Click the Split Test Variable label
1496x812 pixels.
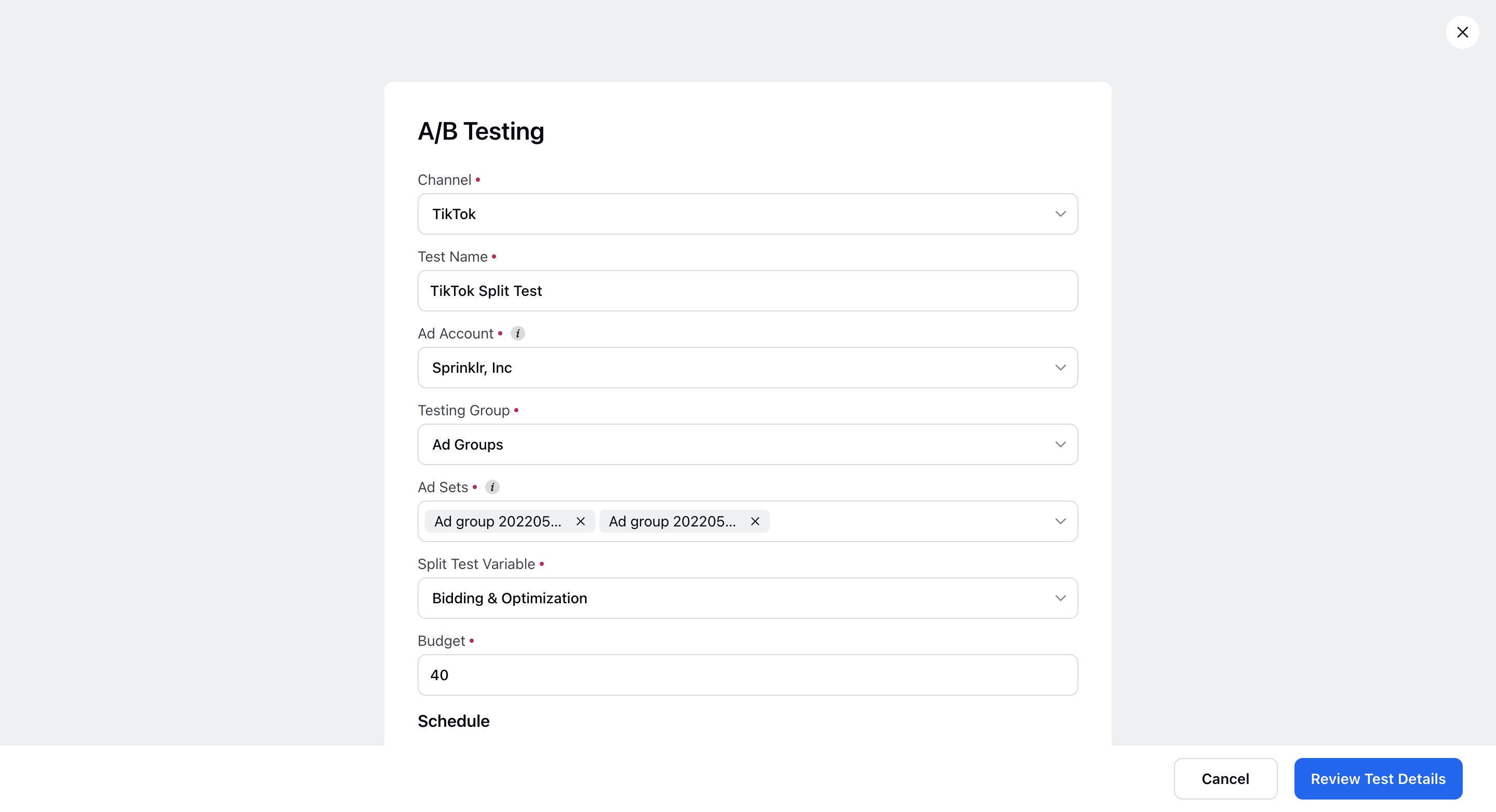pos(476,564)
